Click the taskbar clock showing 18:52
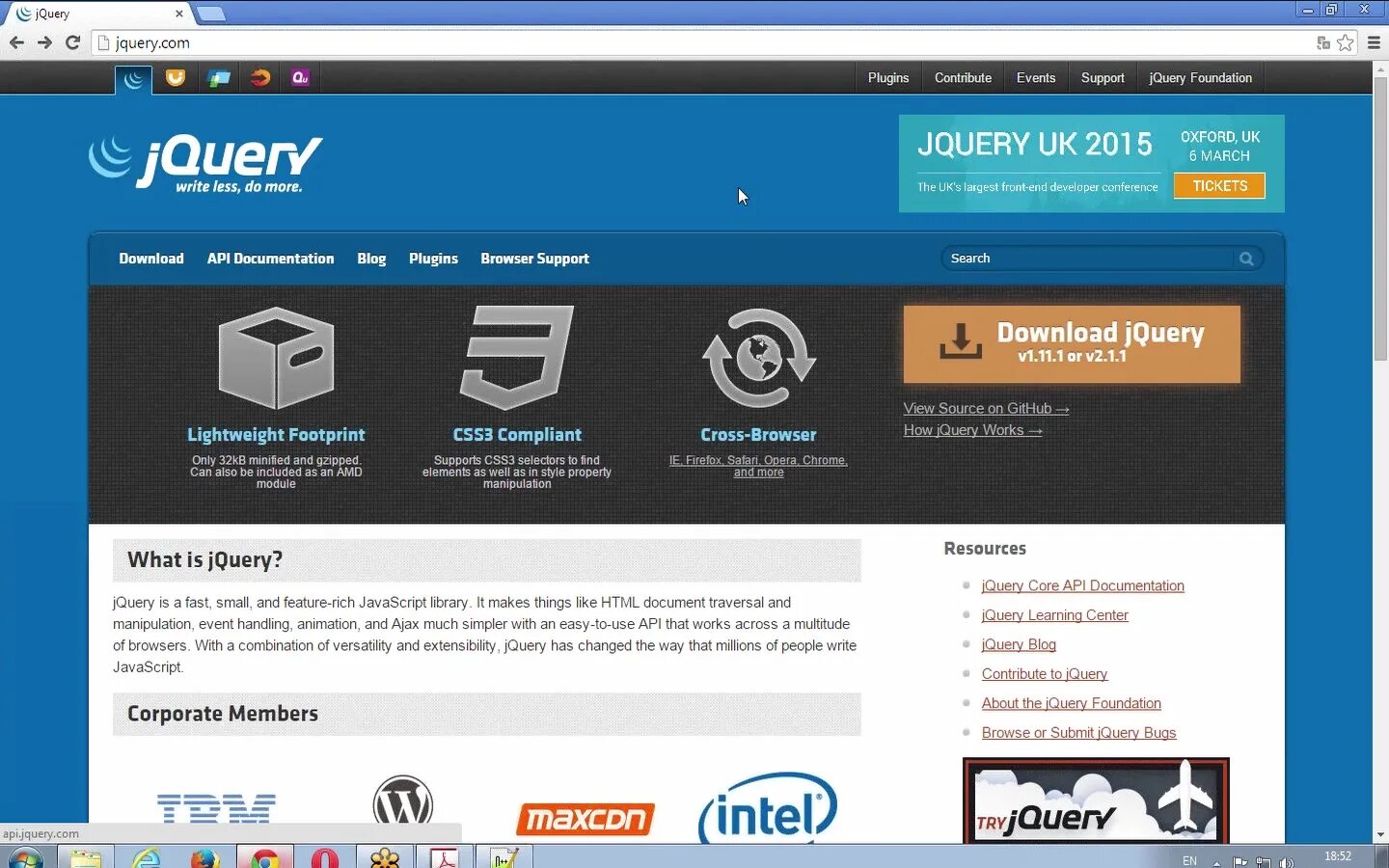This screenshot has width=1389, height=868. coord(1338,856)
